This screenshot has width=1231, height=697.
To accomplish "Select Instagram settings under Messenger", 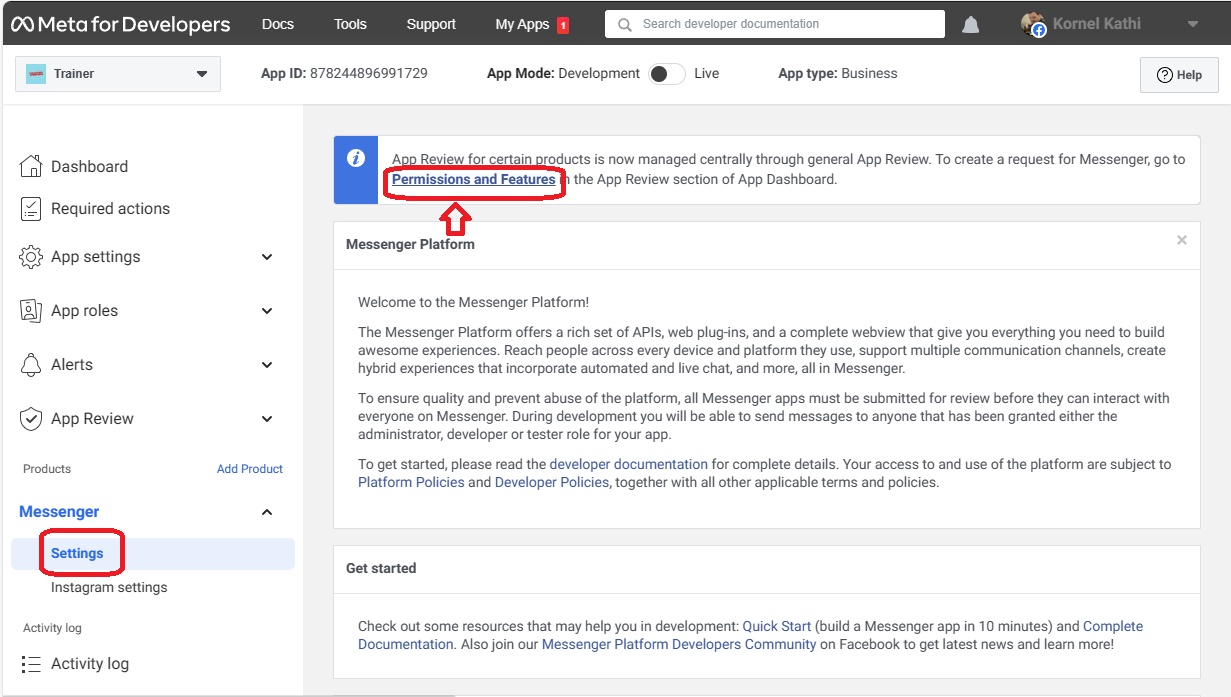I will tap(109, 587).
